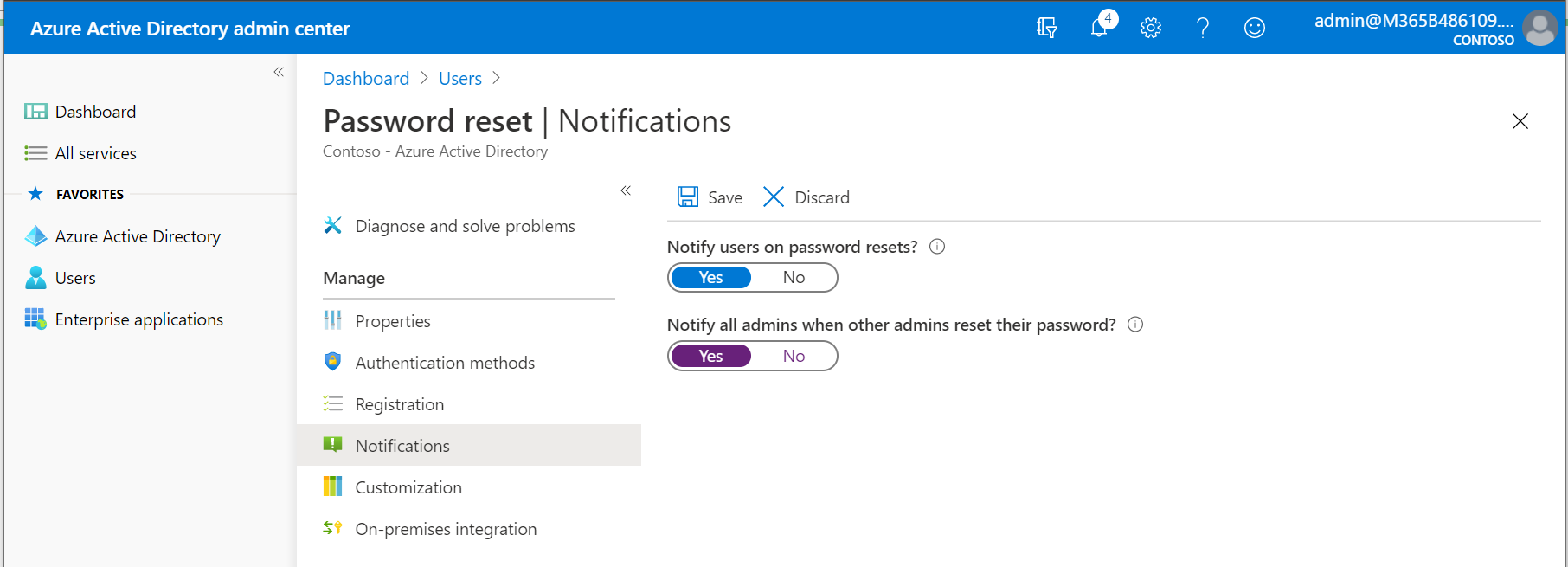Collapse the Password reset menu pane
The image size is (1568, 567).
tap(626, 190)
